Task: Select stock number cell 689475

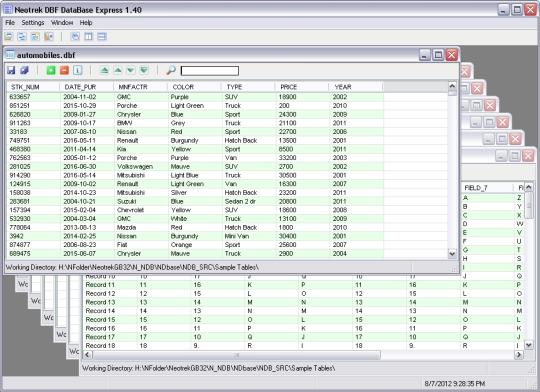Action: pyautogui.click(x=33, y=254)
